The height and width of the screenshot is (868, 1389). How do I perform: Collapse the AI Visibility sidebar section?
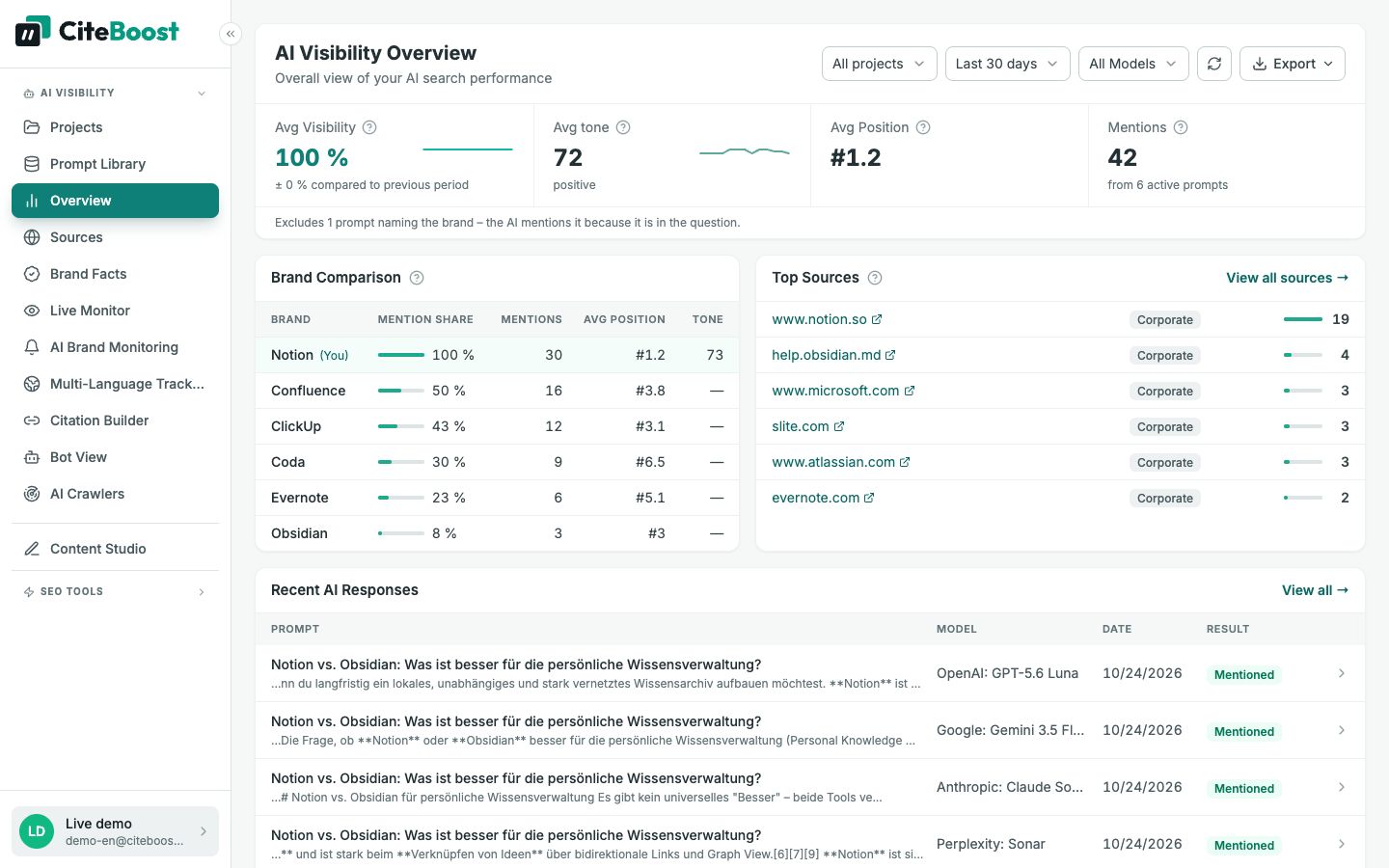pyautogui.click(x=115, y=93)
